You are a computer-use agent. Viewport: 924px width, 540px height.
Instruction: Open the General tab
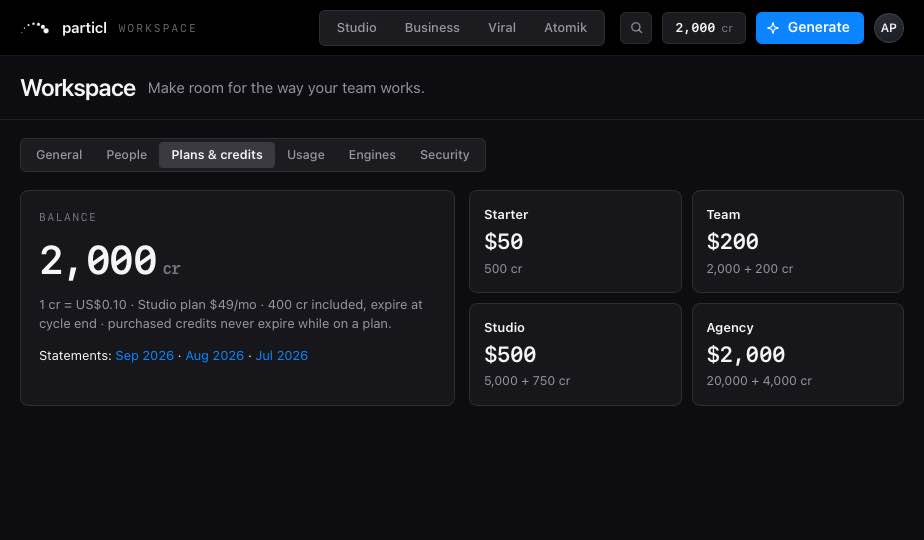pyautogui.click(x=59, y=155)
